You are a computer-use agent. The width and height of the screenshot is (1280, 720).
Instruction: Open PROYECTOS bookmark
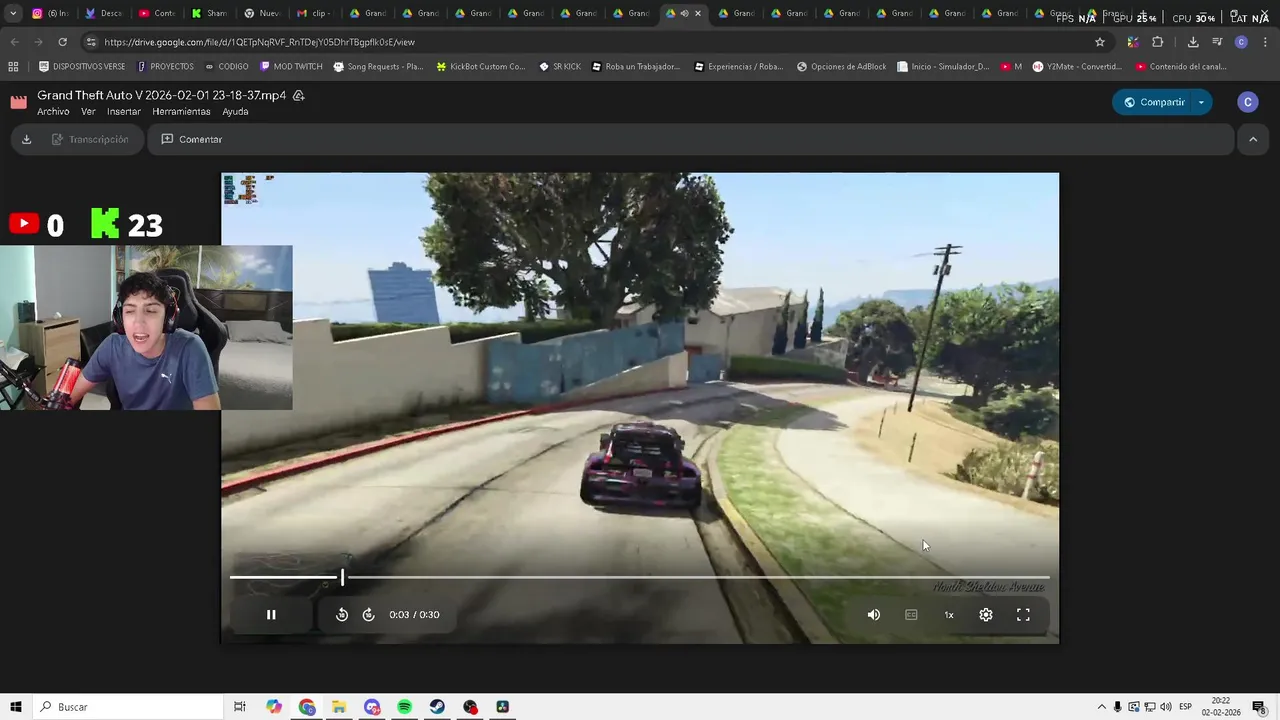pyautogui.click(x=165, y=67)
